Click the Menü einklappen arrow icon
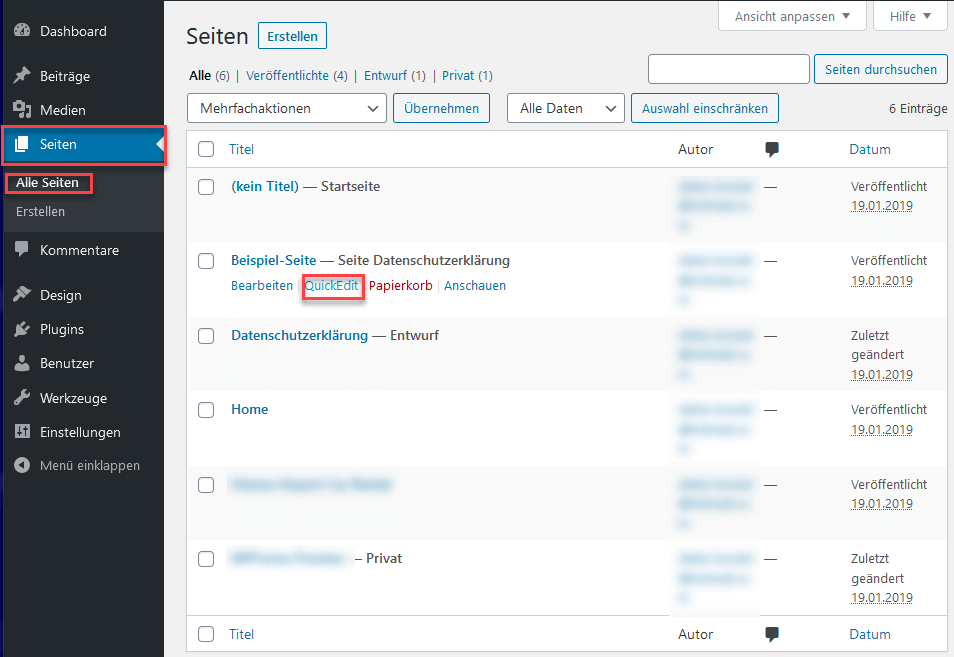The image size is (954, 657). (x=22, y=465)
